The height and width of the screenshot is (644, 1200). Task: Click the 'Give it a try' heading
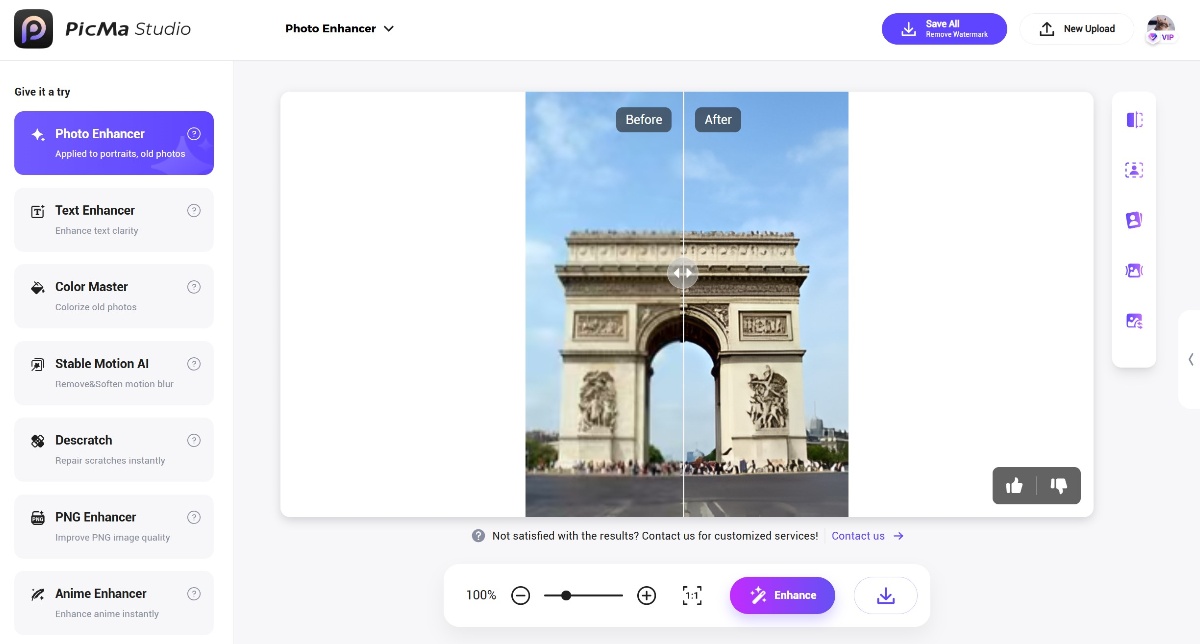coord(42,92)
